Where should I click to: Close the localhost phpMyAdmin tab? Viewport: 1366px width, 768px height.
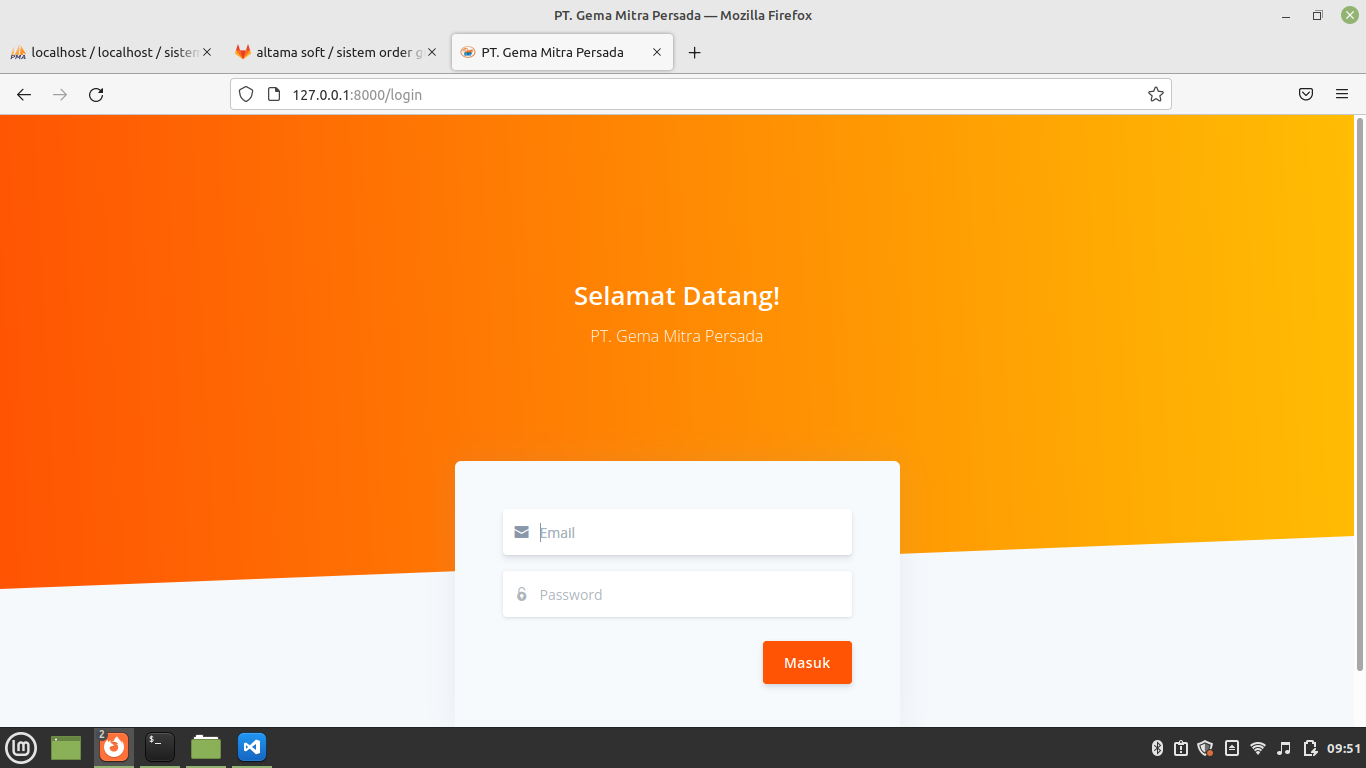coord(207,52)
